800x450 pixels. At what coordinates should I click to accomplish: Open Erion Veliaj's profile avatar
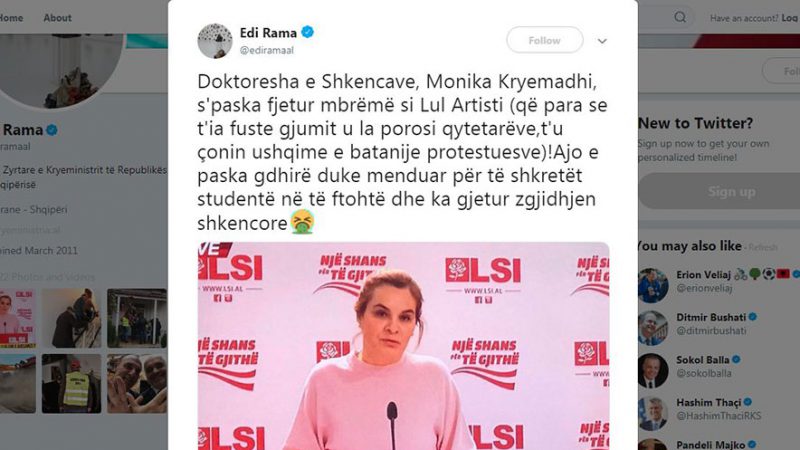(x=653, y=285)
